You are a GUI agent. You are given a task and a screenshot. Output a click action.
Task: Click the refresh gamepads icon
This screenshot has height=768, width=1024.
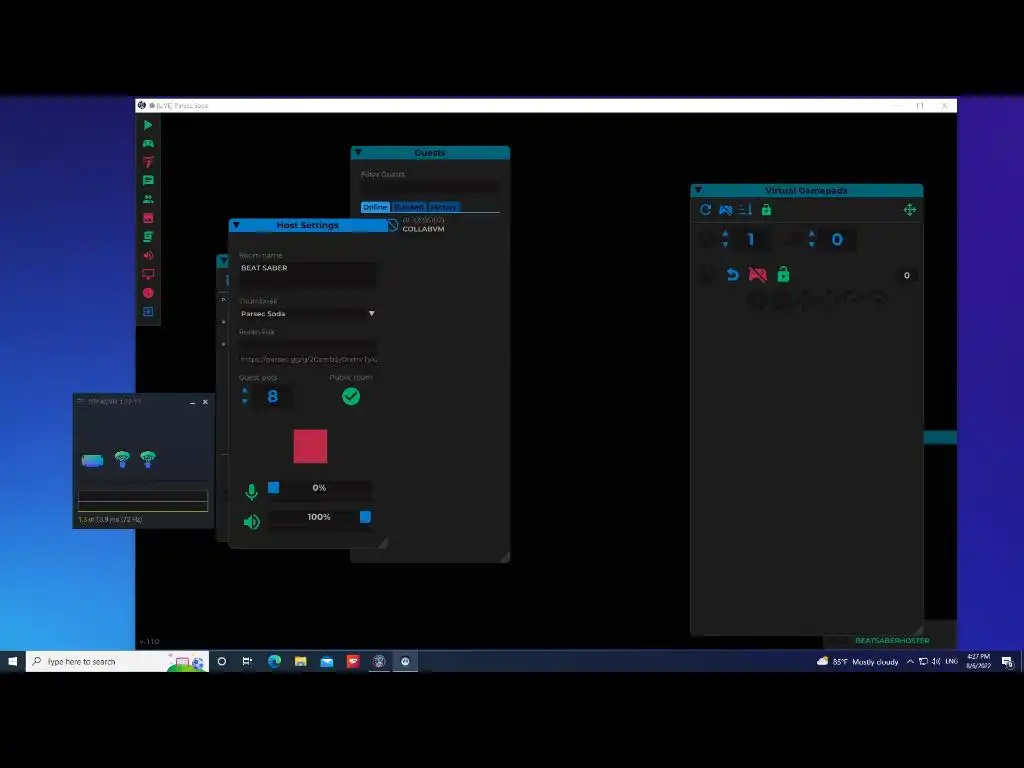click(x=705, y=210)
